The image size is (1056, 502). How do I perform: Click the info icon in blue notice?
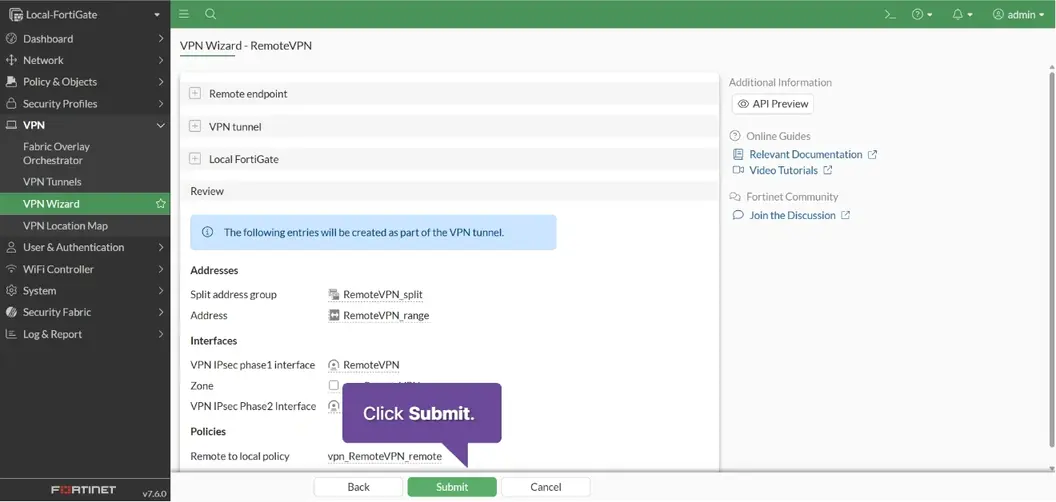(x=207, y=232)
